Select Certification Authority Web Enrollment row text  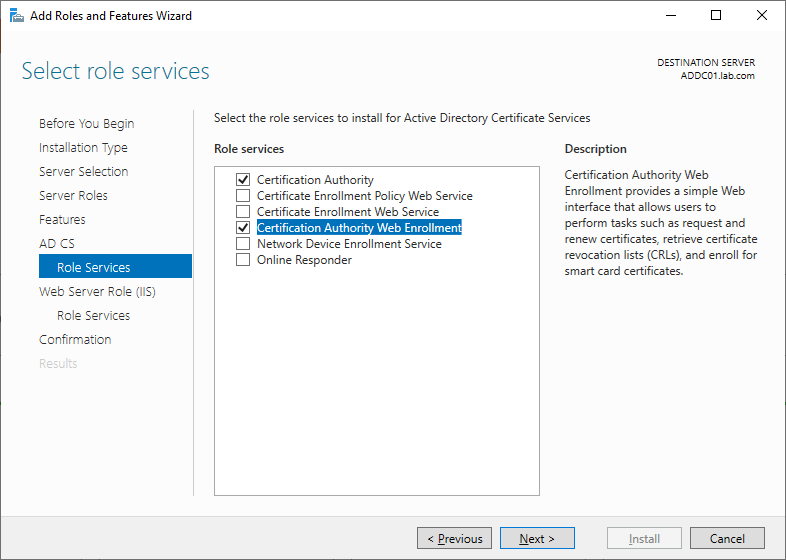point(359,228)
